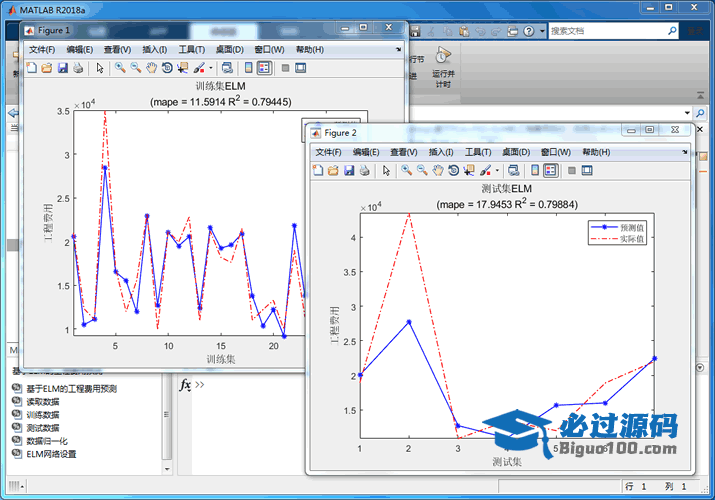Select Zoom In tool in Figure 1

pyautogui.click(x=119, y=68)
